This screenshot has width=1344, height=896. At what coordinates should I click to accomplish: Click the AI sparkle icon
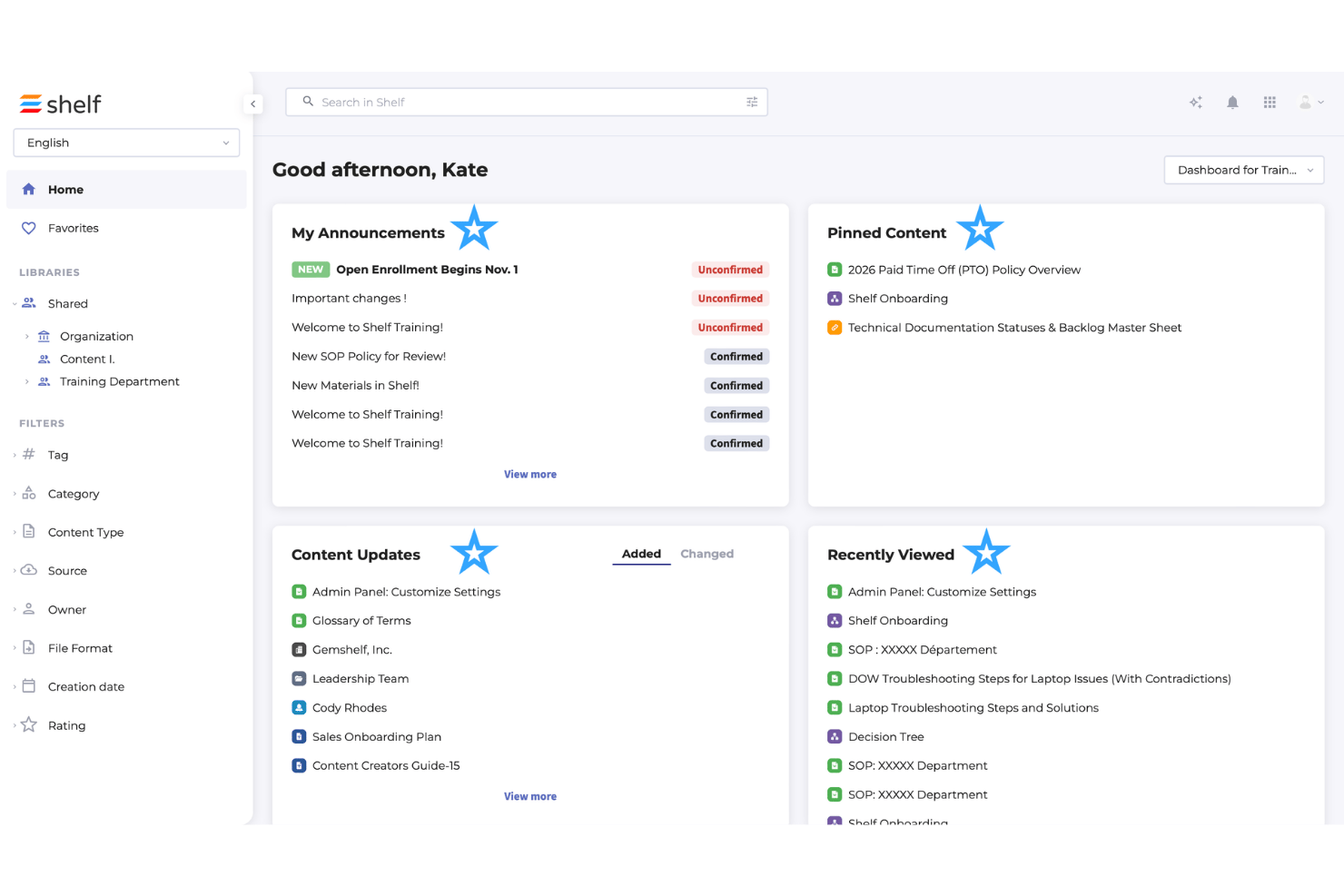coord(1196,103)
